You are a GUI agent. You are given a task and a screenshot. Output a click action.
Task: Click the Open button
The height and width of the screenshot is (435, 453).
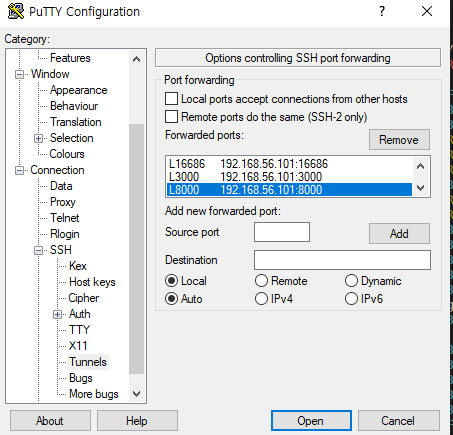[311, 421]
